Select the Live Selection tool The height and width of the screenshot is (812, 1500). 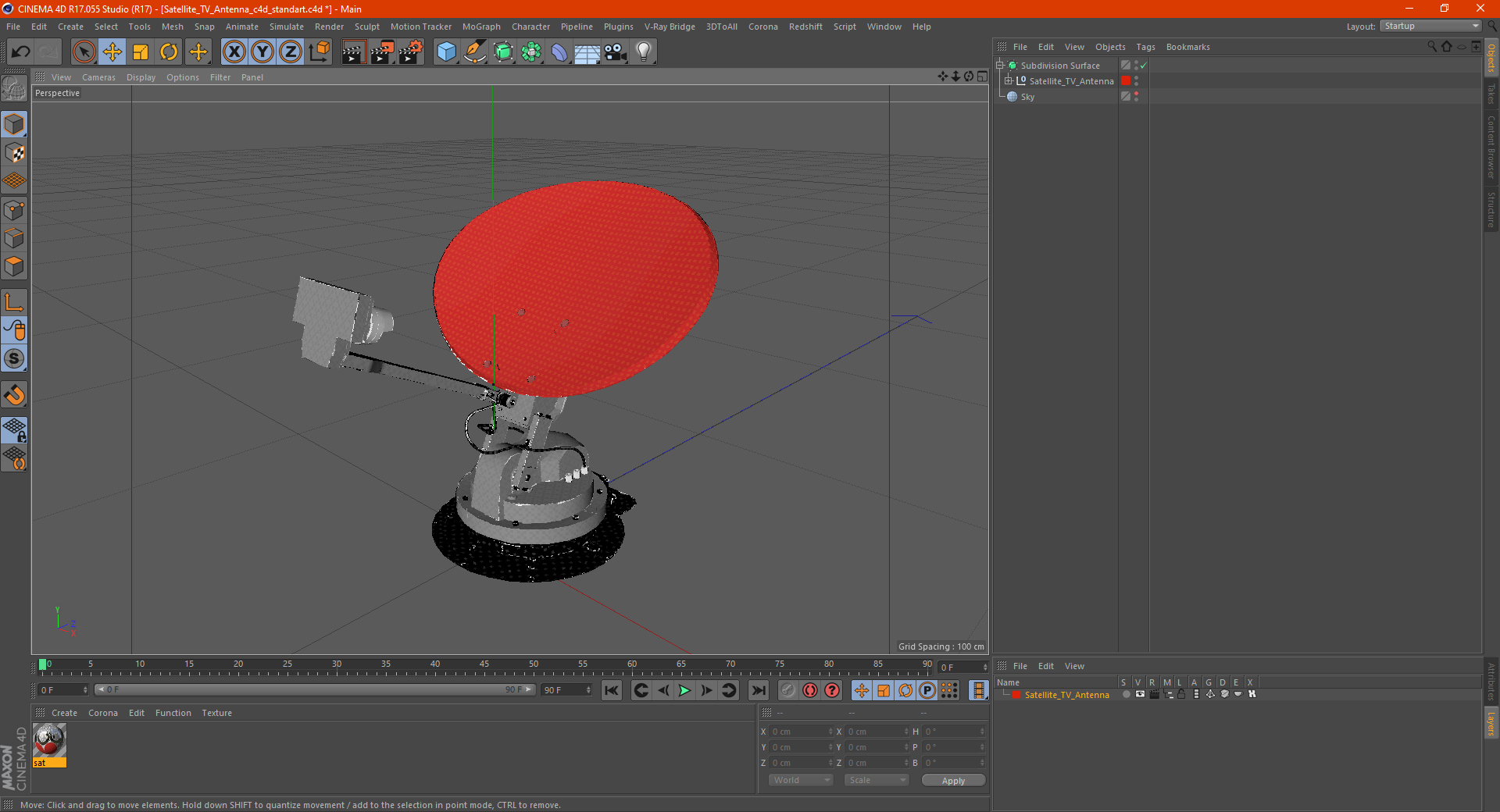click(x=84, y=52)
